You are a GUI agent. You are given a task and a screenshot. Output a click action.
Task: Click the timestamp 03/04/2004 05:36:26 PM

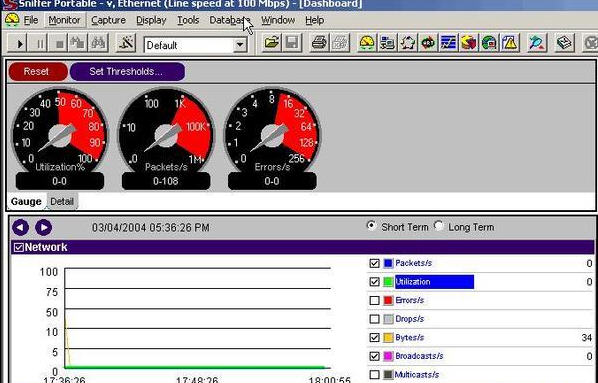point(151,228)
